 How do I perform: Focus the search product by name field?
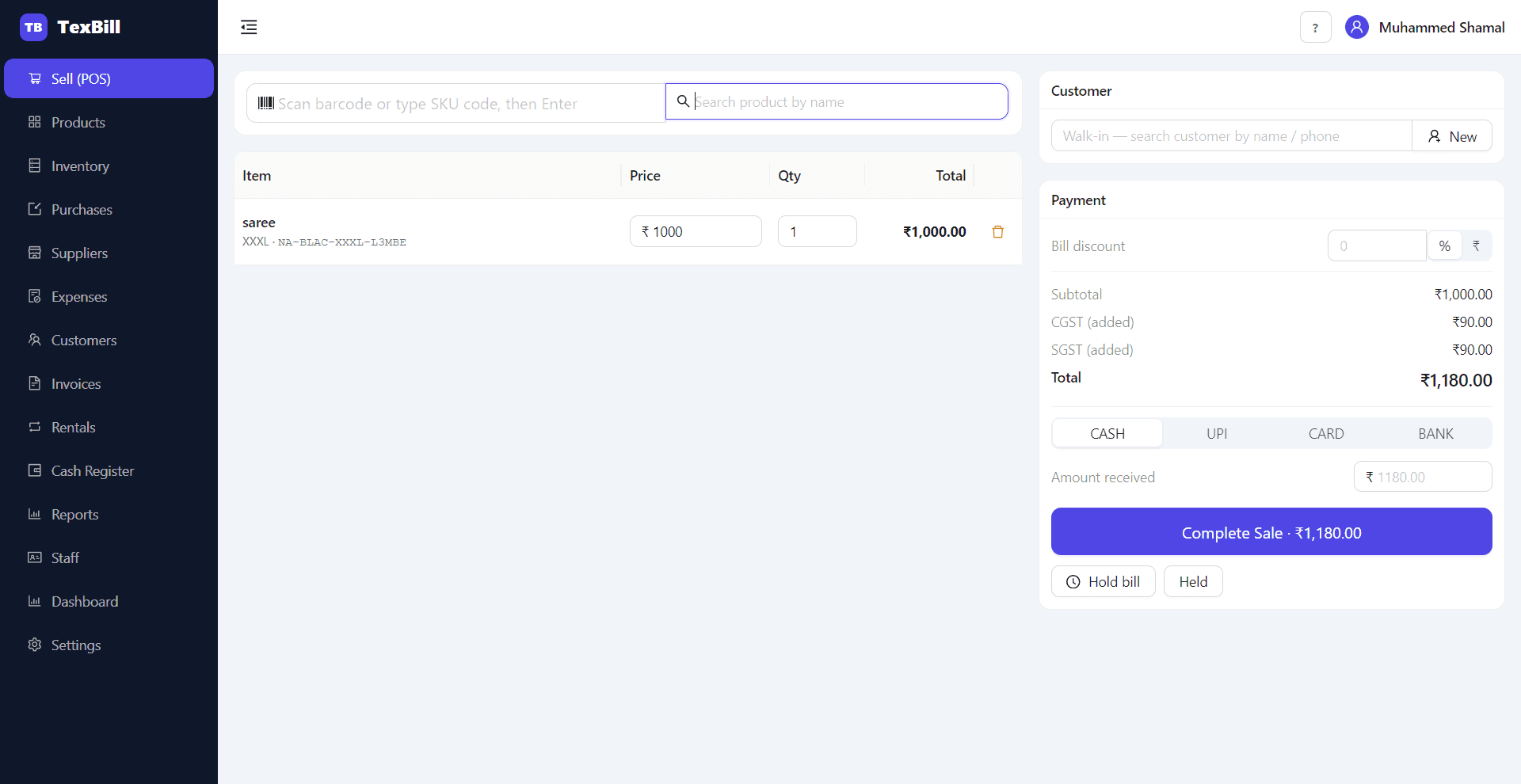pyautogui.click(x=837, y=101)
